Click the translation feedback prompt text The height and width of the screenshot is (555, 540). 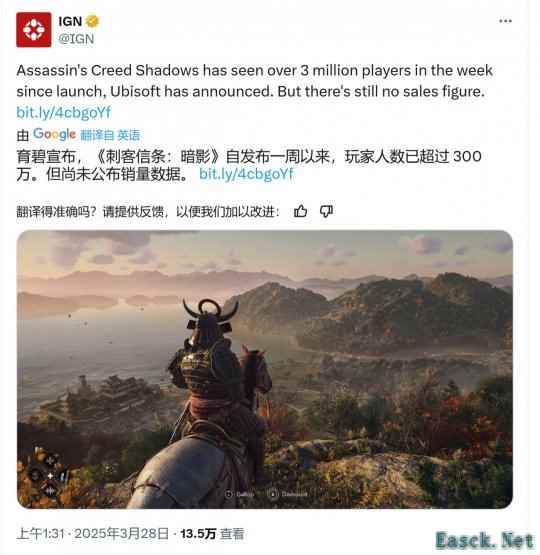click(x=148, y=212)
